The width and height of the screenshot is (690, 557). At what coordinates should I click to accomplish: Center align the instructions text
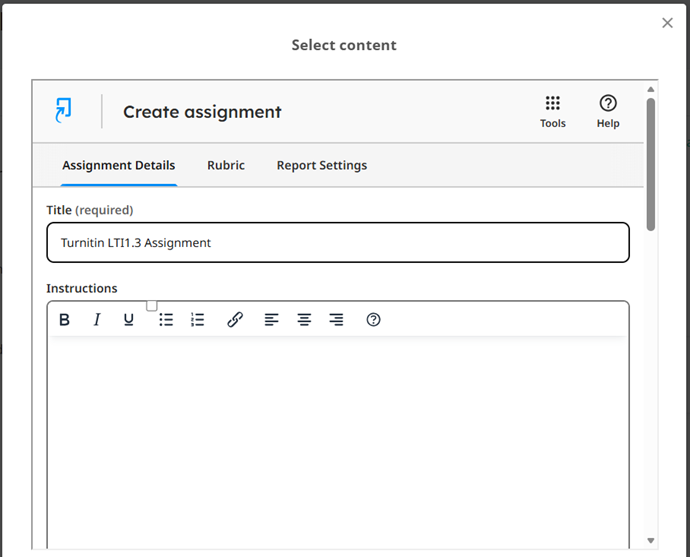304,320
